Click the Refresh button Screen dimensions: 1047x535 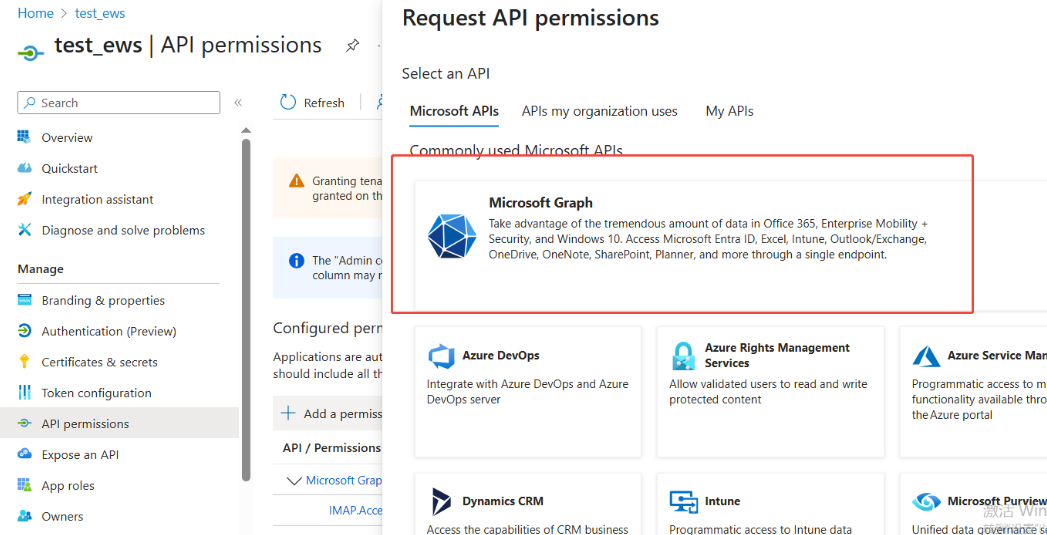coord(312,102)
